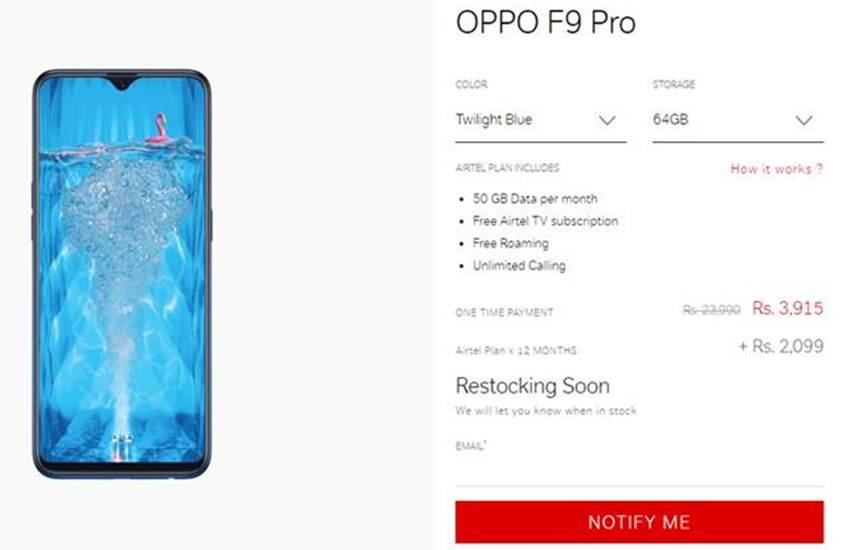Click the Restocking Soon heading

point(532,386)
